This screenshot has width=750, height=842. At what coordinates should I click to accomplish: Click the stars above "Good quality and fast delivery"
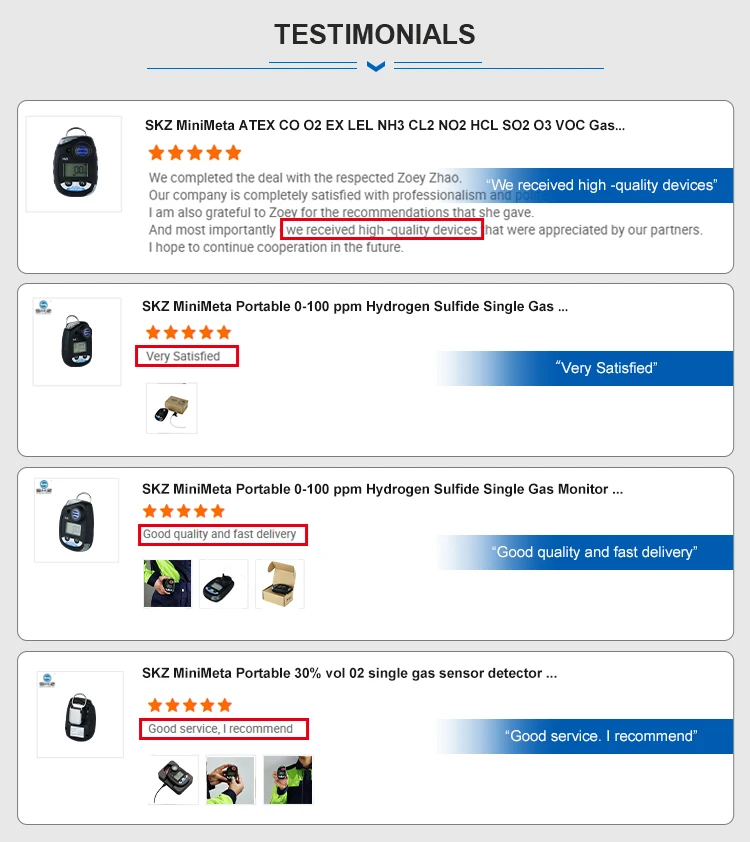pyautogui.click(x=184, y=512)
